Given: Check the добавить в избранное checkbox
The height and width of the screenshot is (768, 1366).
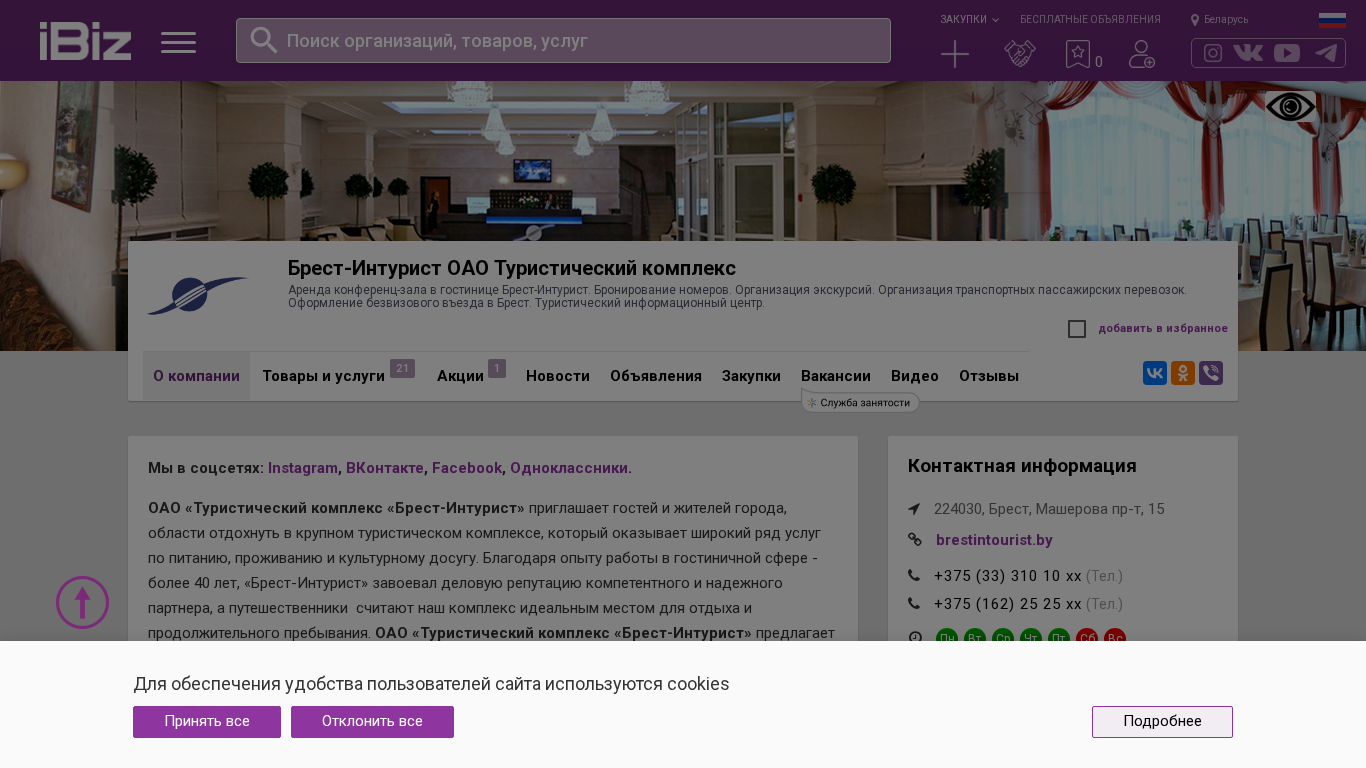Looking at the screenshot, I should (x=1077, y=329).
